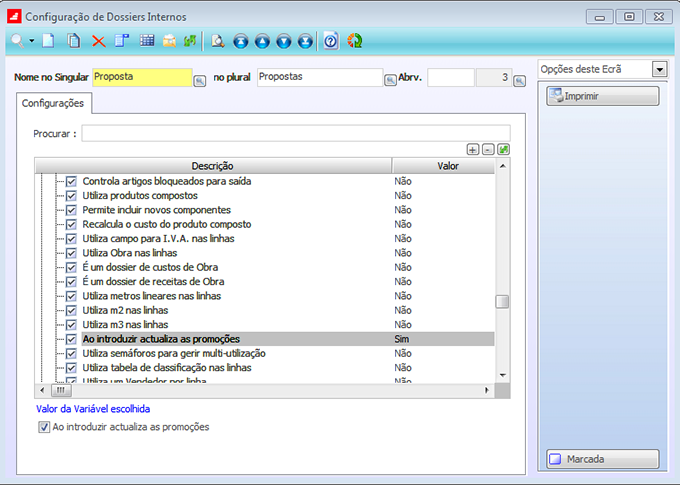This screenshot has width=680, height=485.
Task: Click the empty Abrv. input field
Action: [x=451, y=77]
